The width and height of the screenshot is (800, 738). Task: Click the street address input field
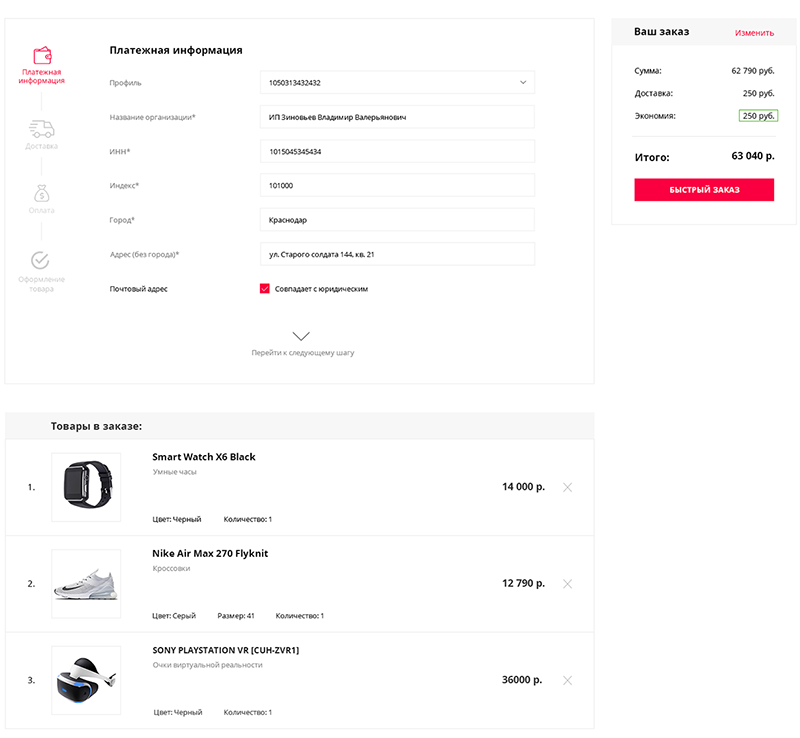point(397,254)
